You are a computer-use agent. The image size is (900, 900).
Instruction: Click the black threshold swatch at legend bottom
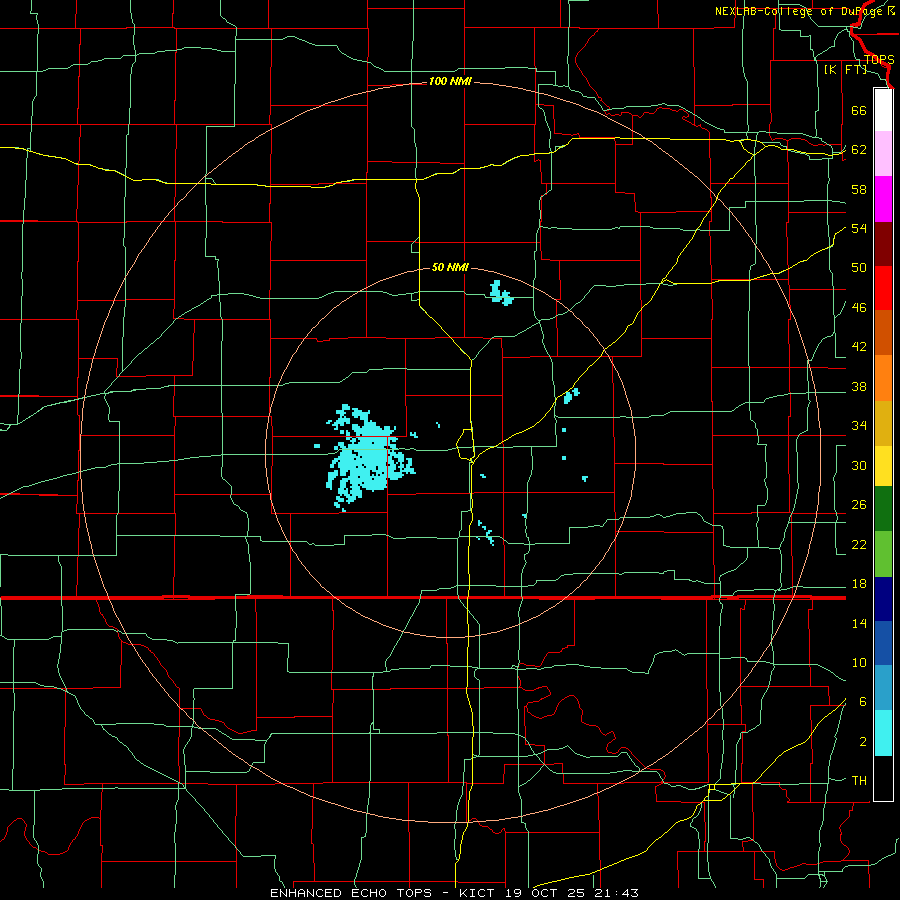coord(883,778)
